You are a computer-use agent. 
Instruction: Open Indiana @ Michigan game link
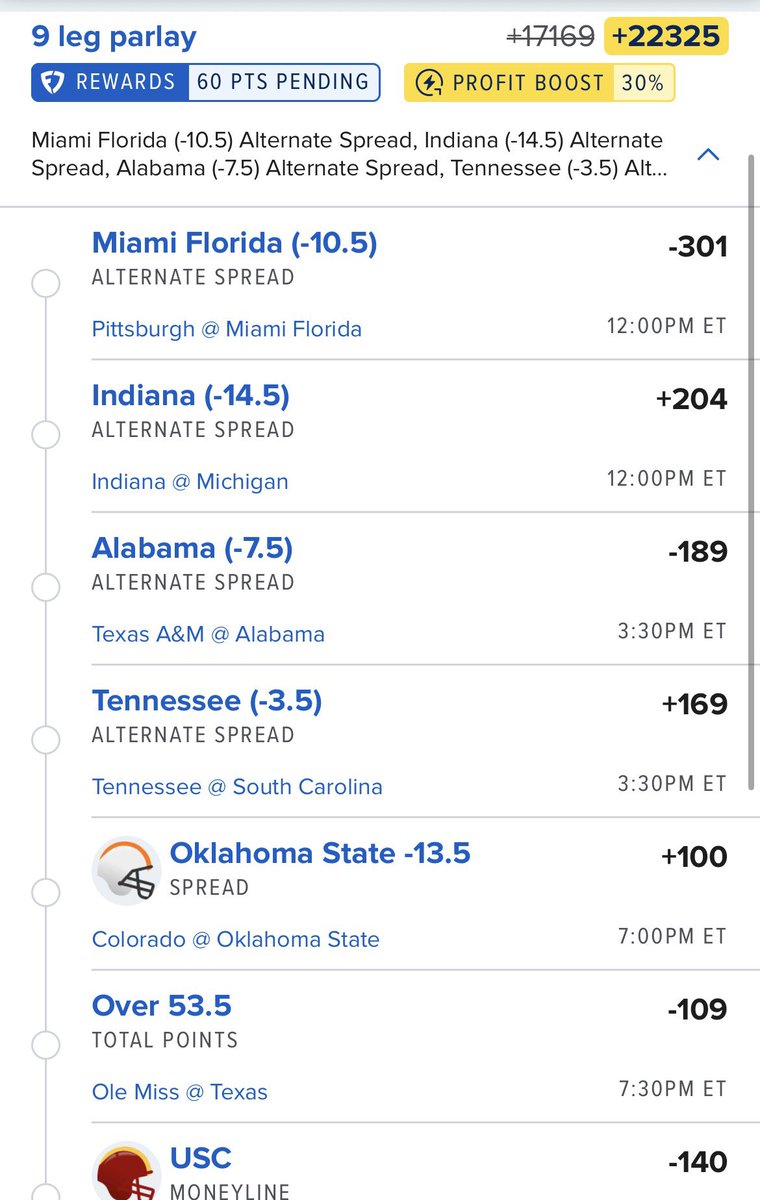click(x=190, y=481)
